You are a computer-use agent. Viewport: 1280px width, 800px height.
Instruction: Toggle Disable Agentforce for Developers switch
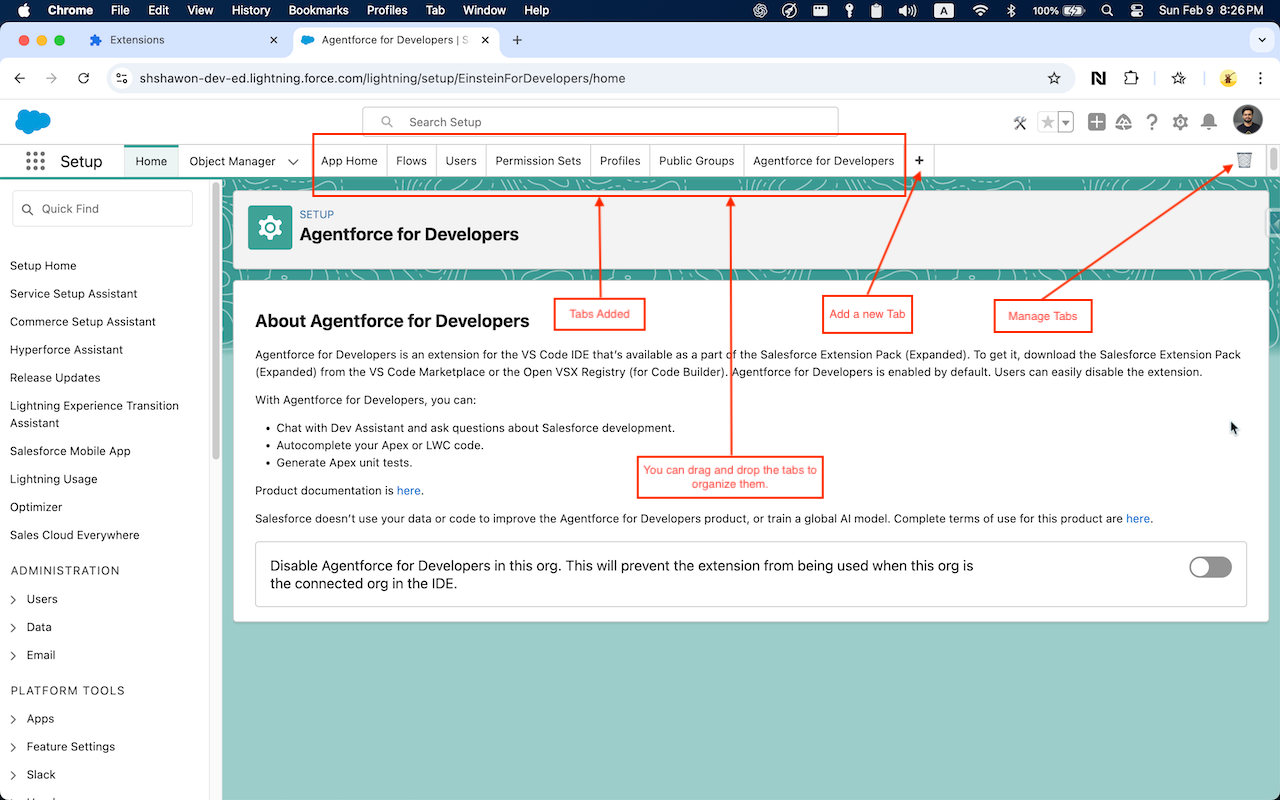click(x=1210, y=567)
